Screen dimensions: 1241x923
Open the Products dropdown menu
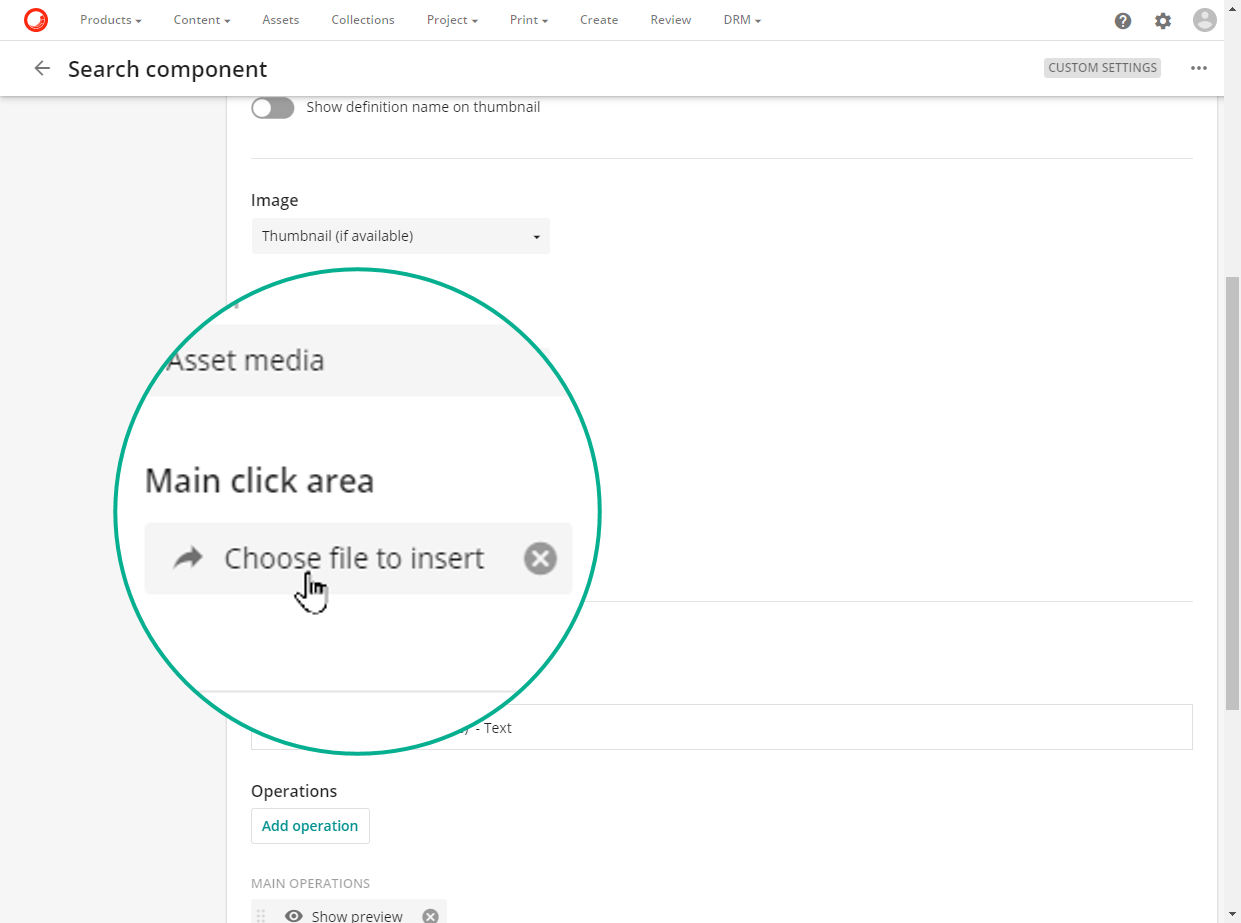pyautogui.click(x=110, y=20)
